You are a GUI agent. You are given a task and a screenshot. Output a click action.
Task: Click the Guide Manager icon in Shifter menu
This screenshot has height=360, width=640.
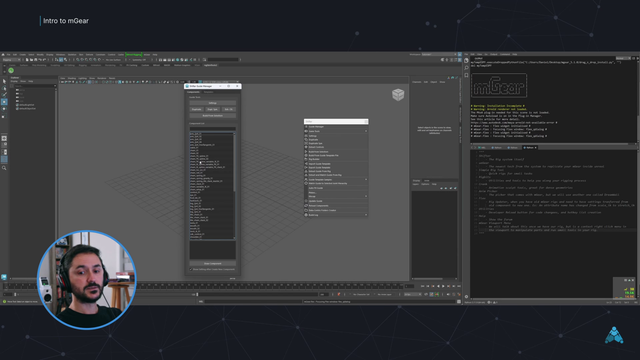306,127
